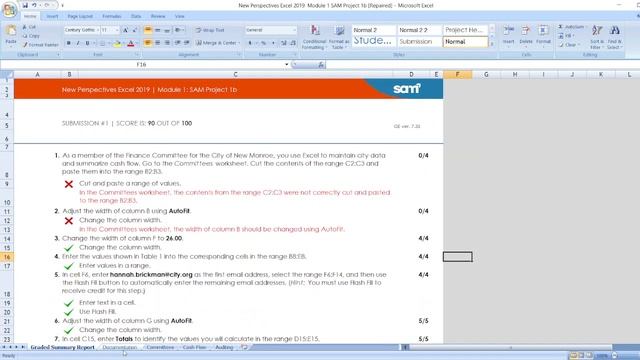This screenshot has width=640, height=360.
Task: Increase decimal places in Number group
Action: coord(284,43)
